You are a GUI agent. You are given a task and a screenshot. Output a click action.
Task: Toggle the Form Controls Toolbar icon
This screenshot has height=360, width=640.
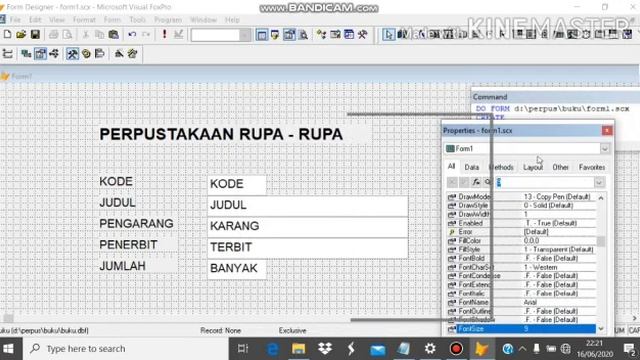pos(72,53)
